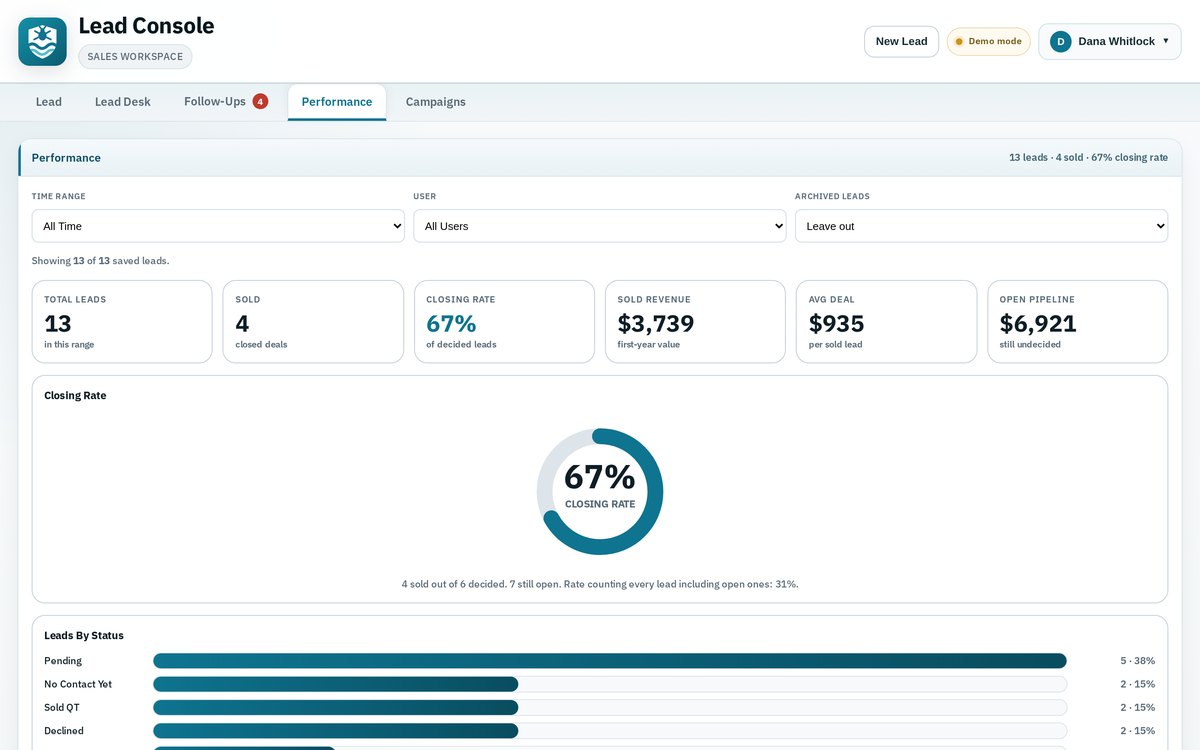This screenshot has width=1200, height=750.
Task: Click the Pending status bar
Action: coord(610,661)
